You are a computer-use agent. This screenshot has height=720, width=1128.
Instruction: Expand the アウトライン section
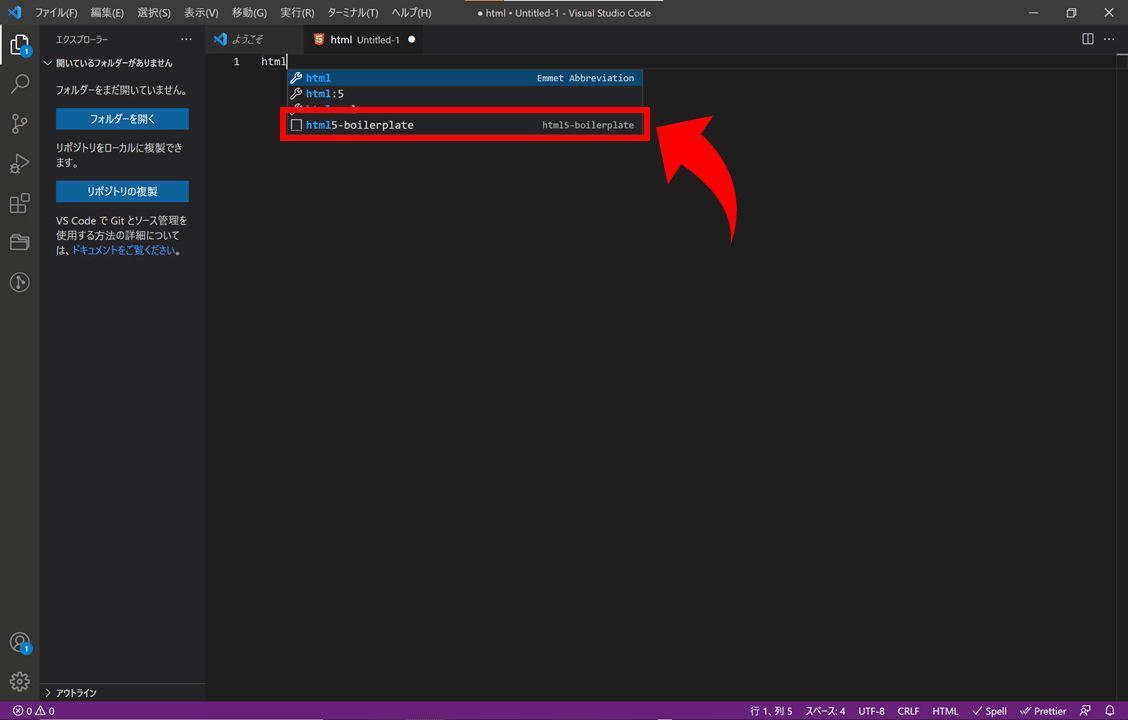click(x=122, y=693)
